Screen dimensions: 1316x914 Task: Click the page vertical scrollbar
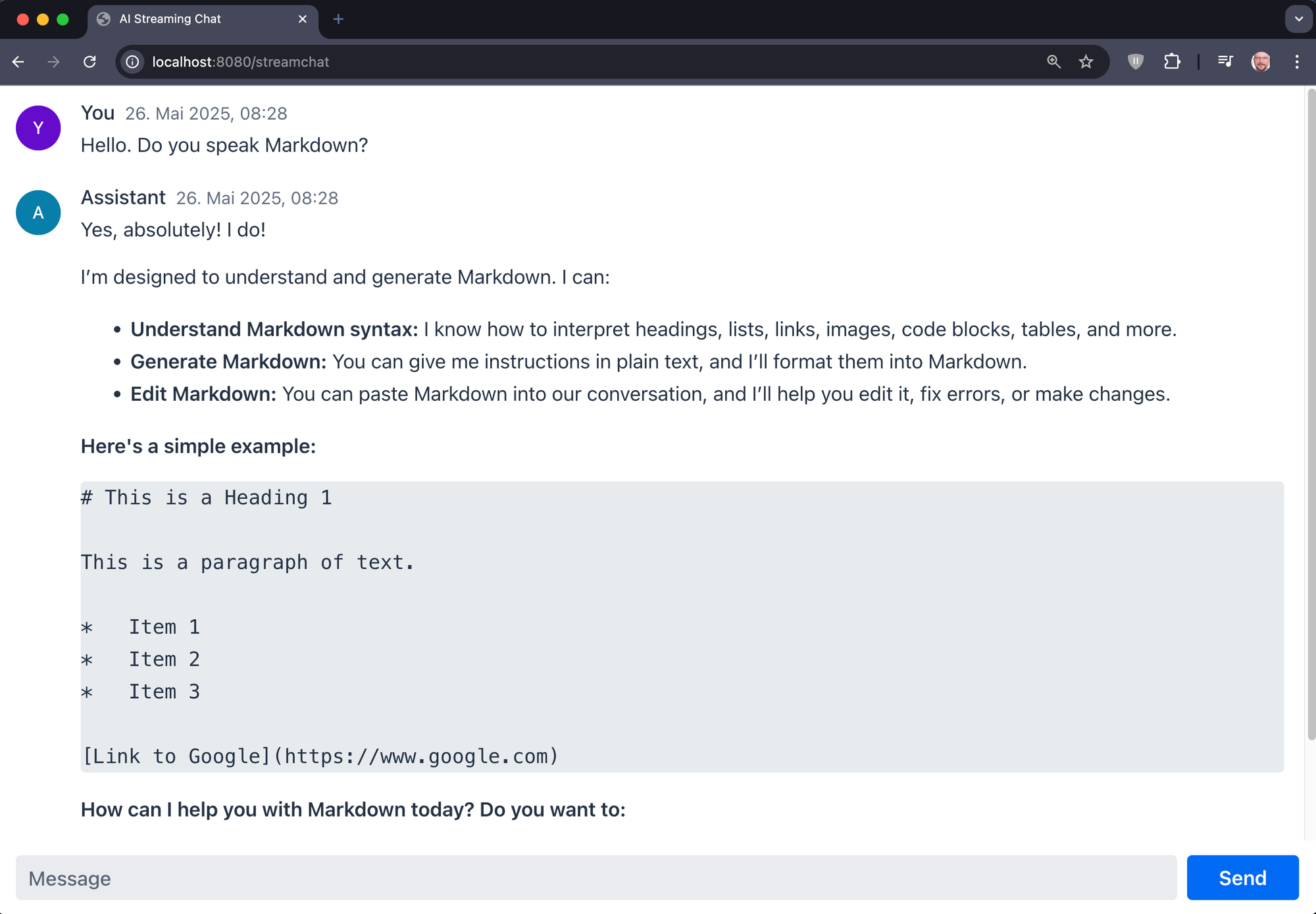click(x=1311, y=415)
